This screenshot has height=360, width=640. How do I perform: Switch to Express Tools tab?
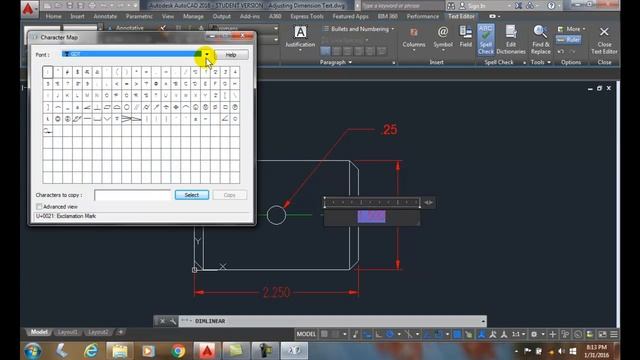(307, 16)
